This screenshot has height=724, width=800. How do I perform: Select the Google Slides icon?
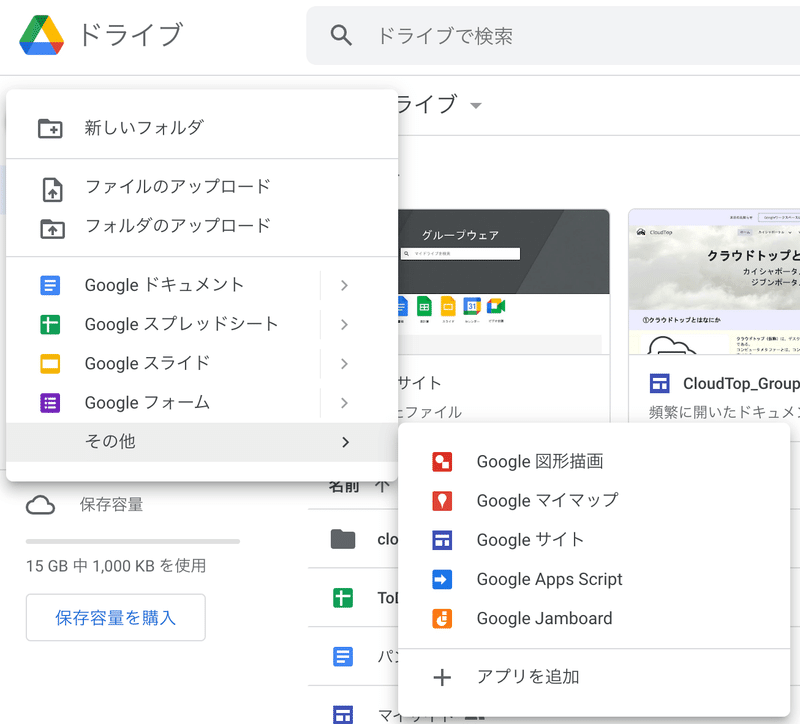[x=50, y=363]
